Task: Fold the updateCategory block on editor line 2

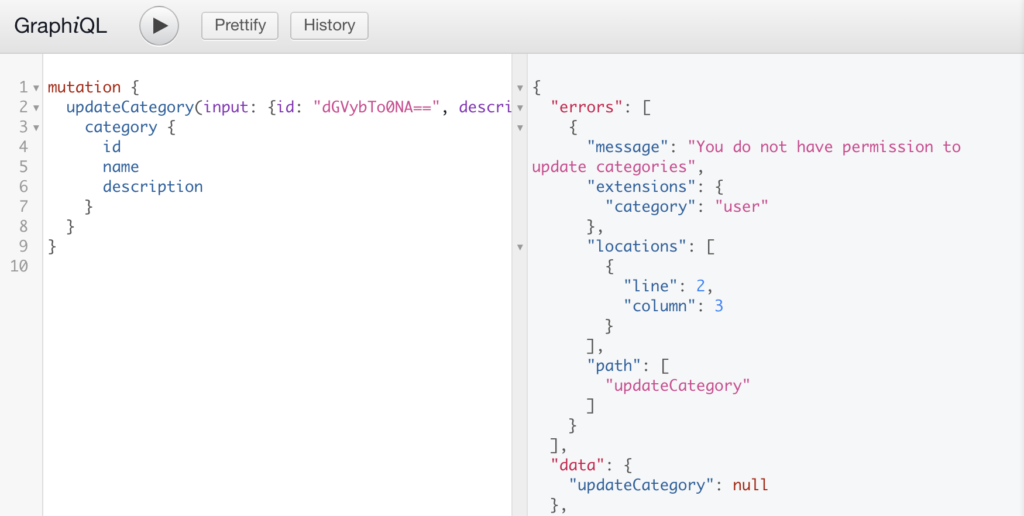Action: [36, 108]
